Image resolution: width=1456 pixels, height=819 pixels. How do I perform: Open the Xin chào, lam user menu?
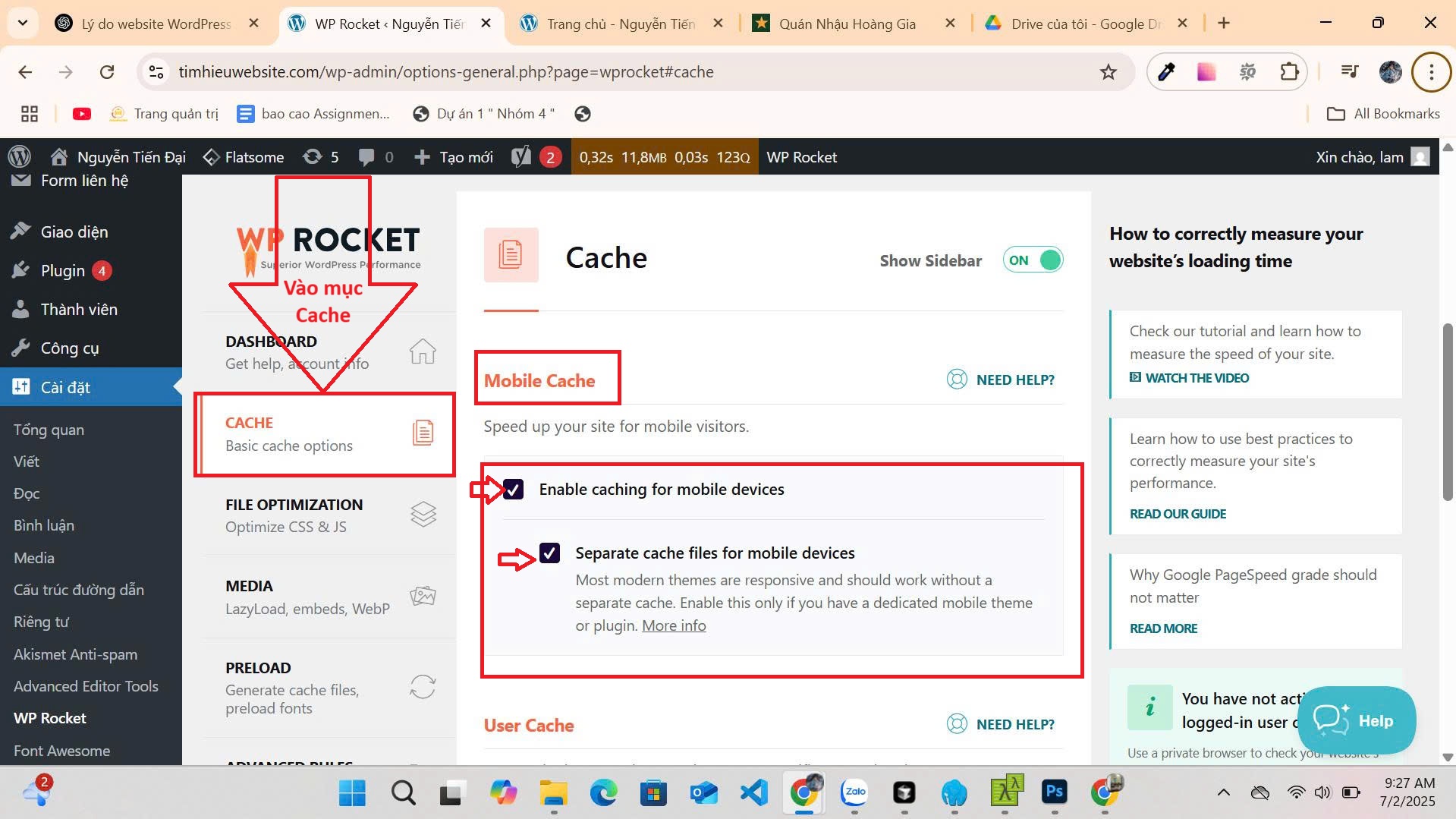click(x=1373, y=157)
